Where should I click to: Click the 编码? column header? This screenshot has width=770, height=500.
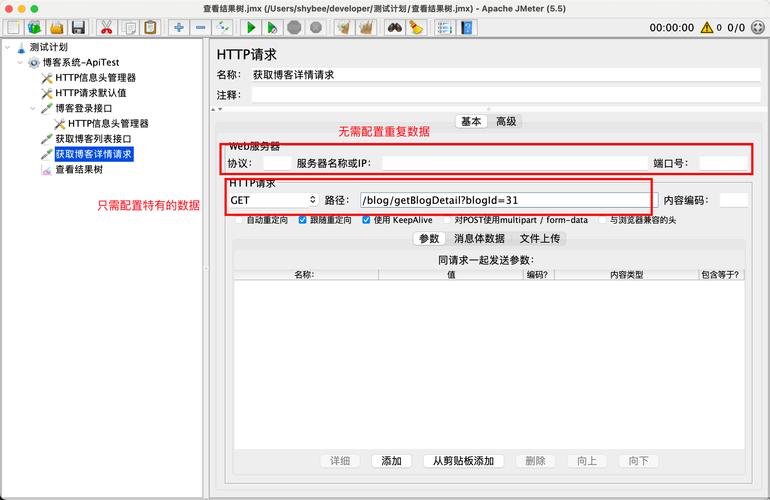click(539, 275)
